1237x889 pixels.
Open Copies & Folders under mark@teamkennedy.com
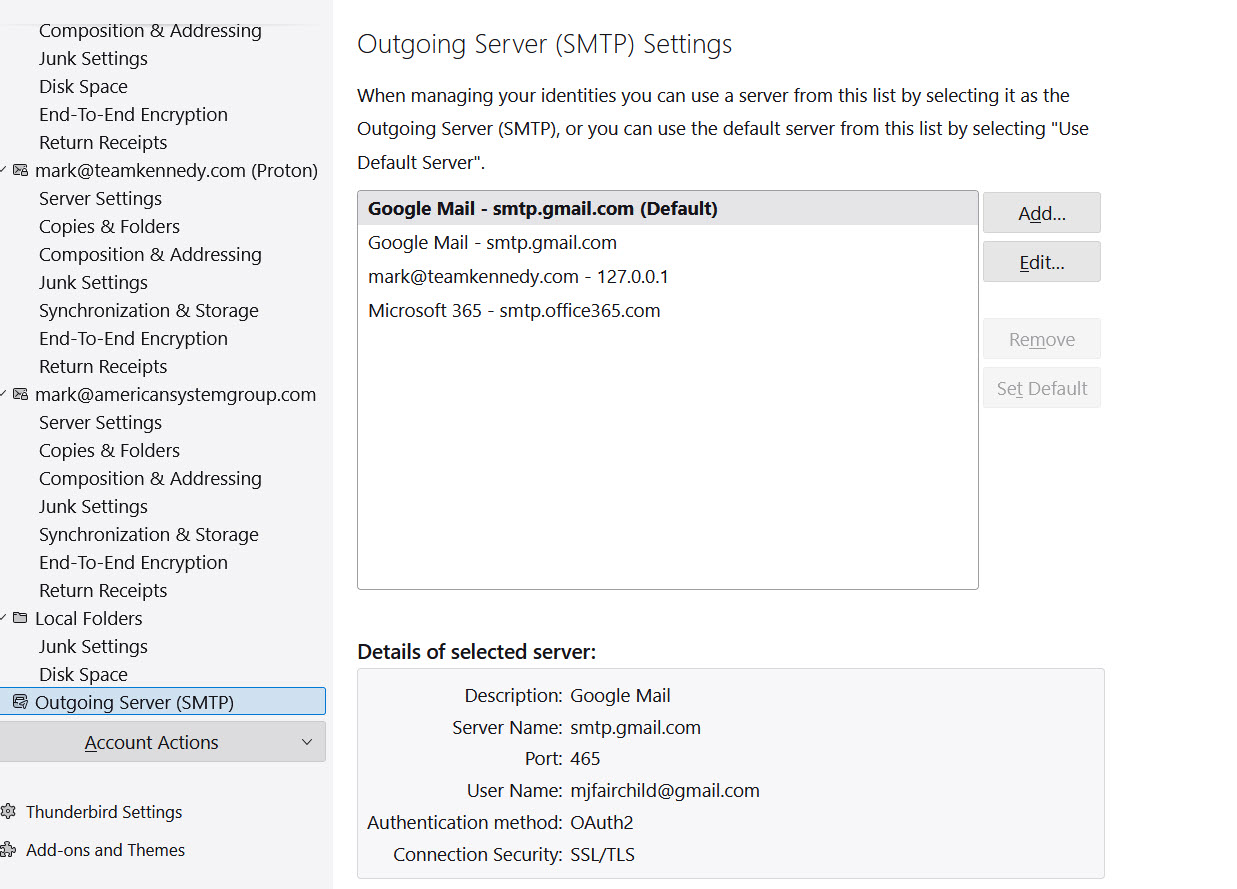[109, 226]
